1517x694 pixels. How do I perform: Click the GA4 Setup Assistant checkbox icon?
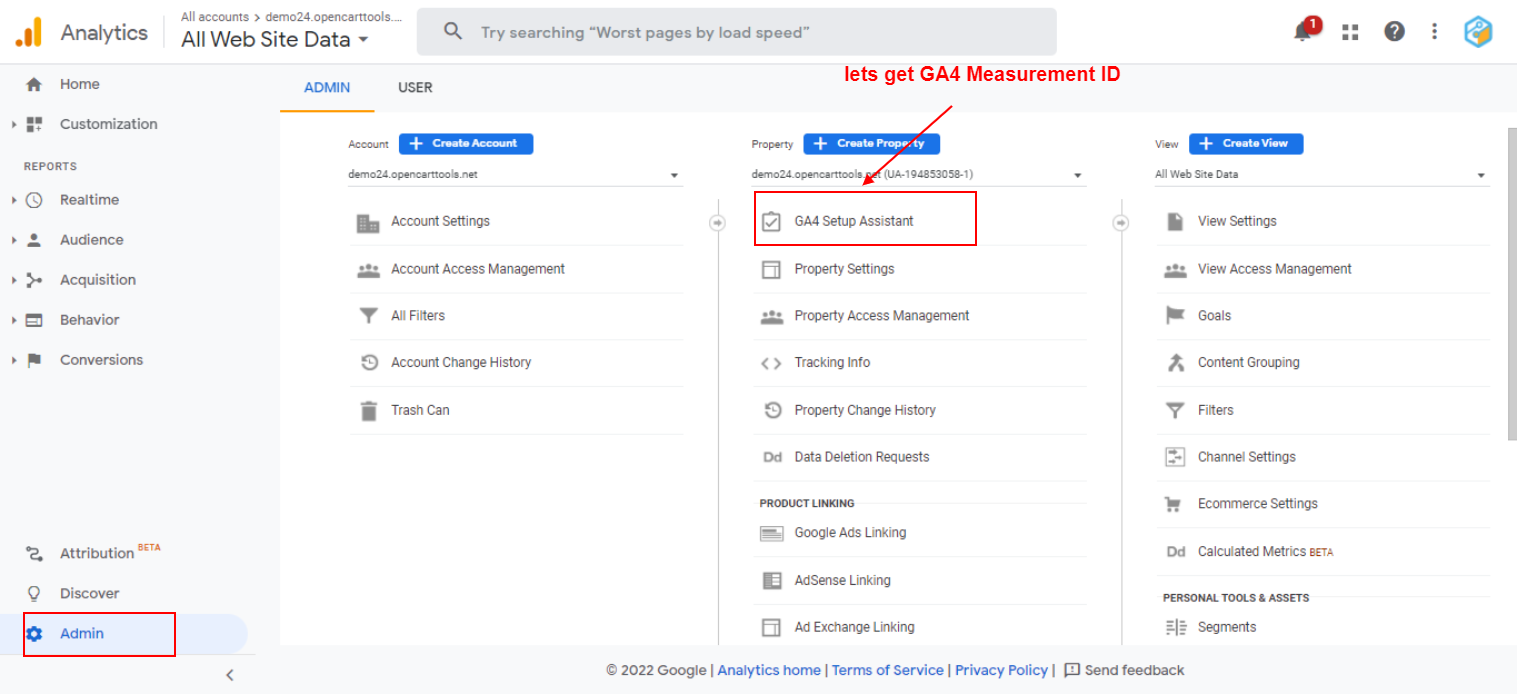pos(771,222)
